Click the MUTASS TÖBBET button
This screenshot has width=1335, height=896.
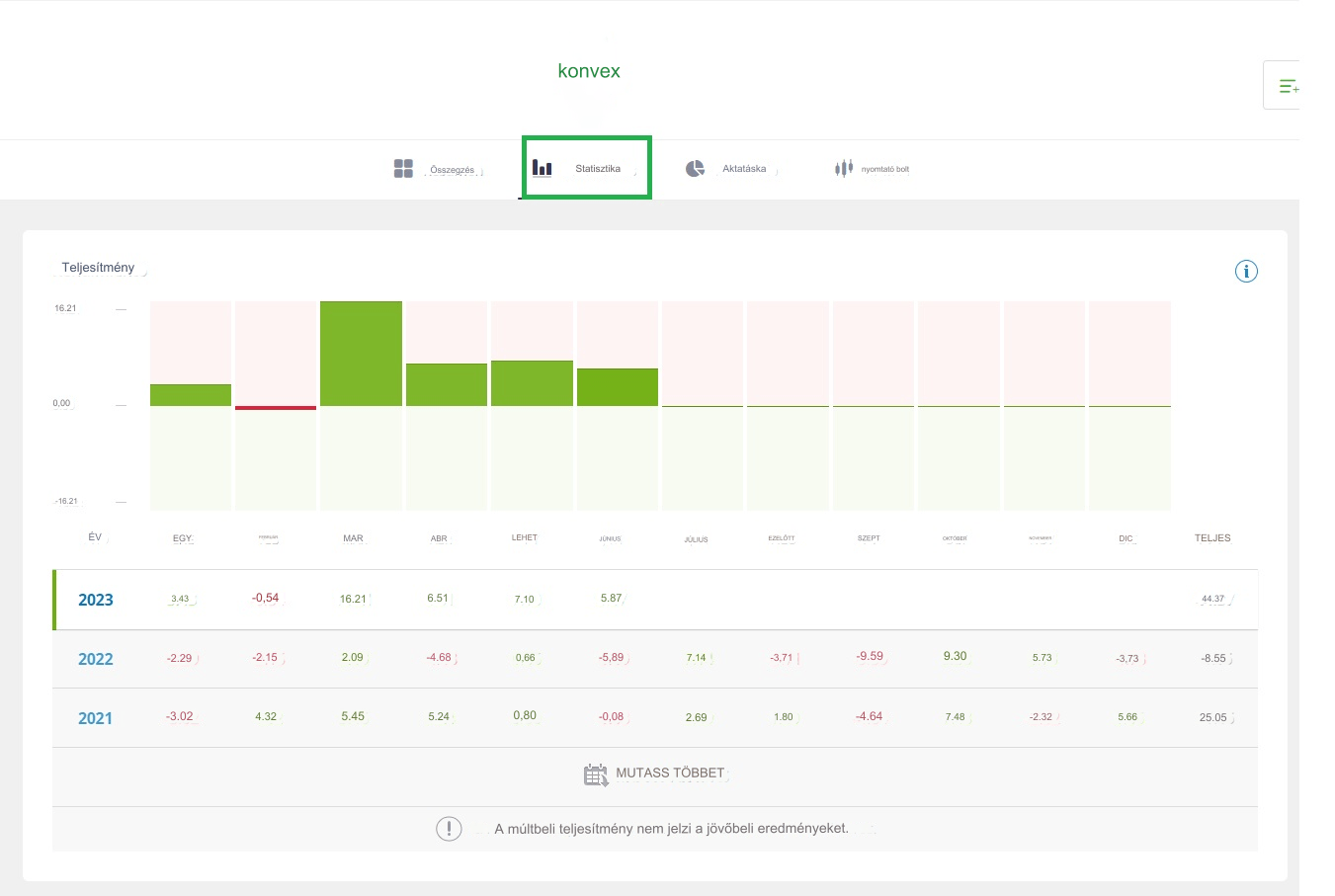point(669,773)
